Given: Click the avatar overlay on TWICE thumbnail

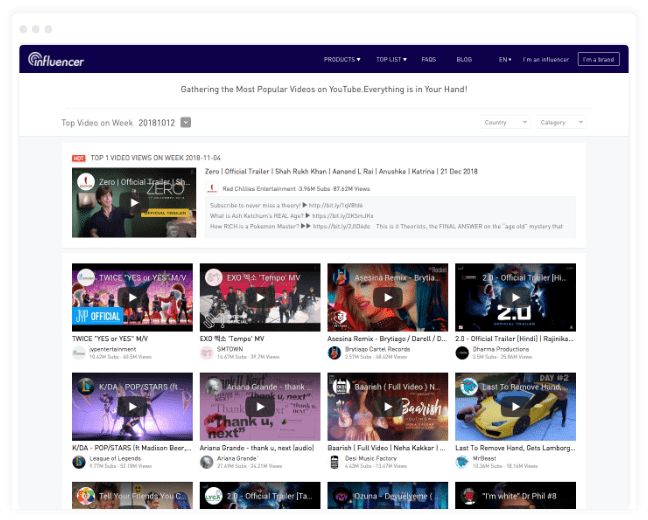Looking at the screenshot, I should point(86,277).
